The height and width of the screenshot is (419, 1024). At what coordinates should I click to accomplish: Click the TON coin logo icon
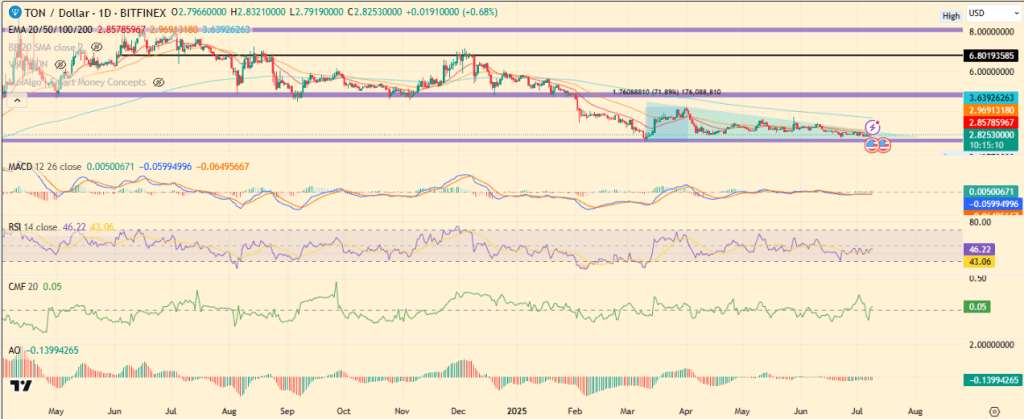click(11, 13)
